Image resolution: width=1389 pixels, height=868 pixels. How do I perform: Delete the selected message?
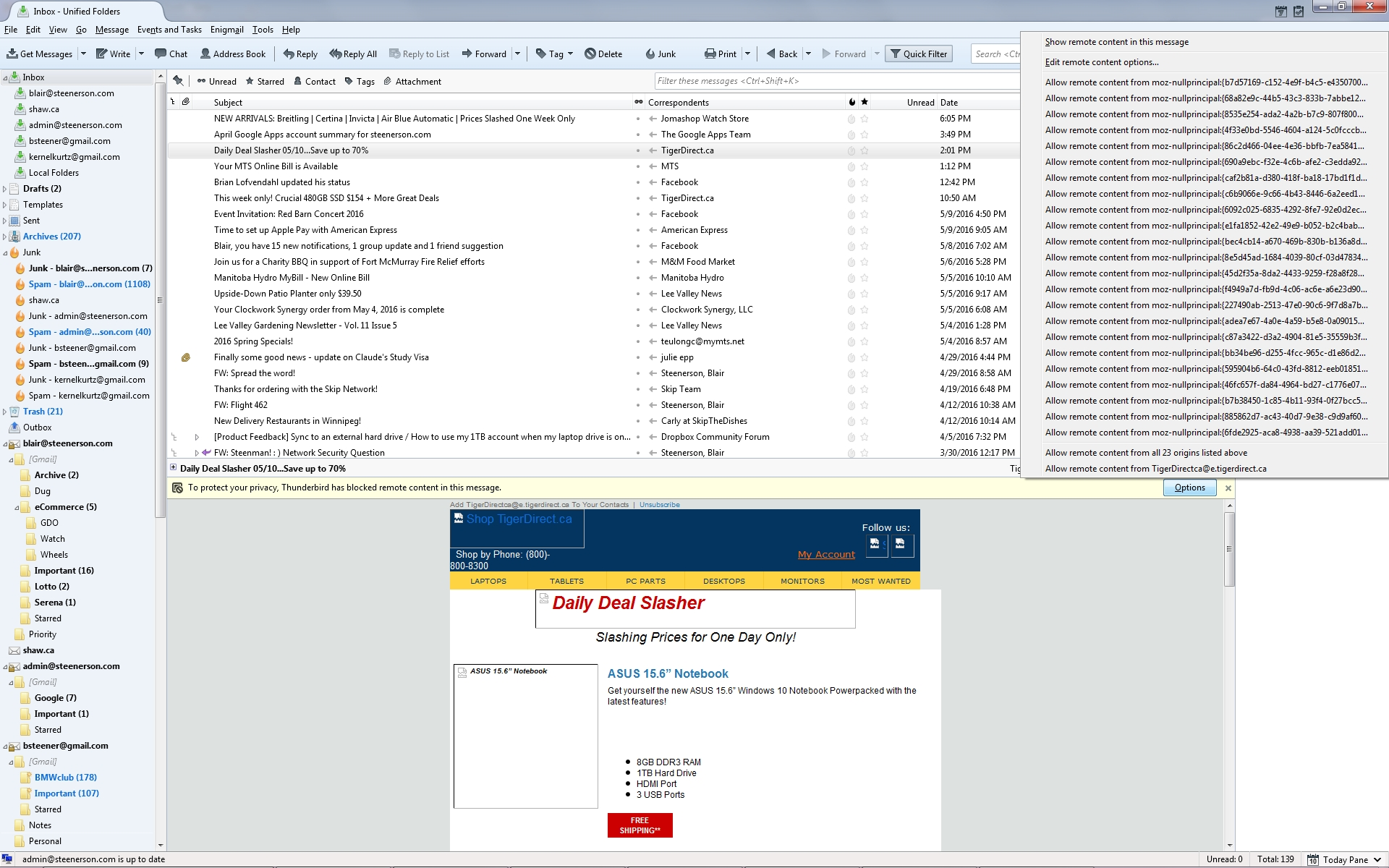click(603, 54)
